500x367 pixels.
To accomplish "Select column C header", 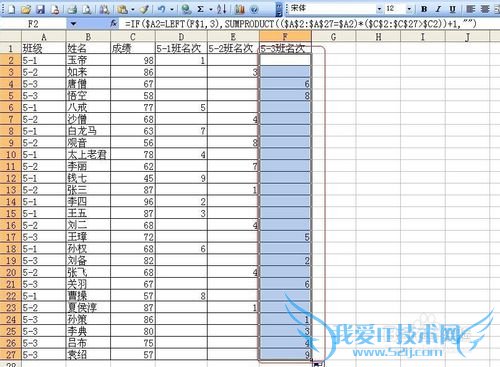I will click(133, 36).
